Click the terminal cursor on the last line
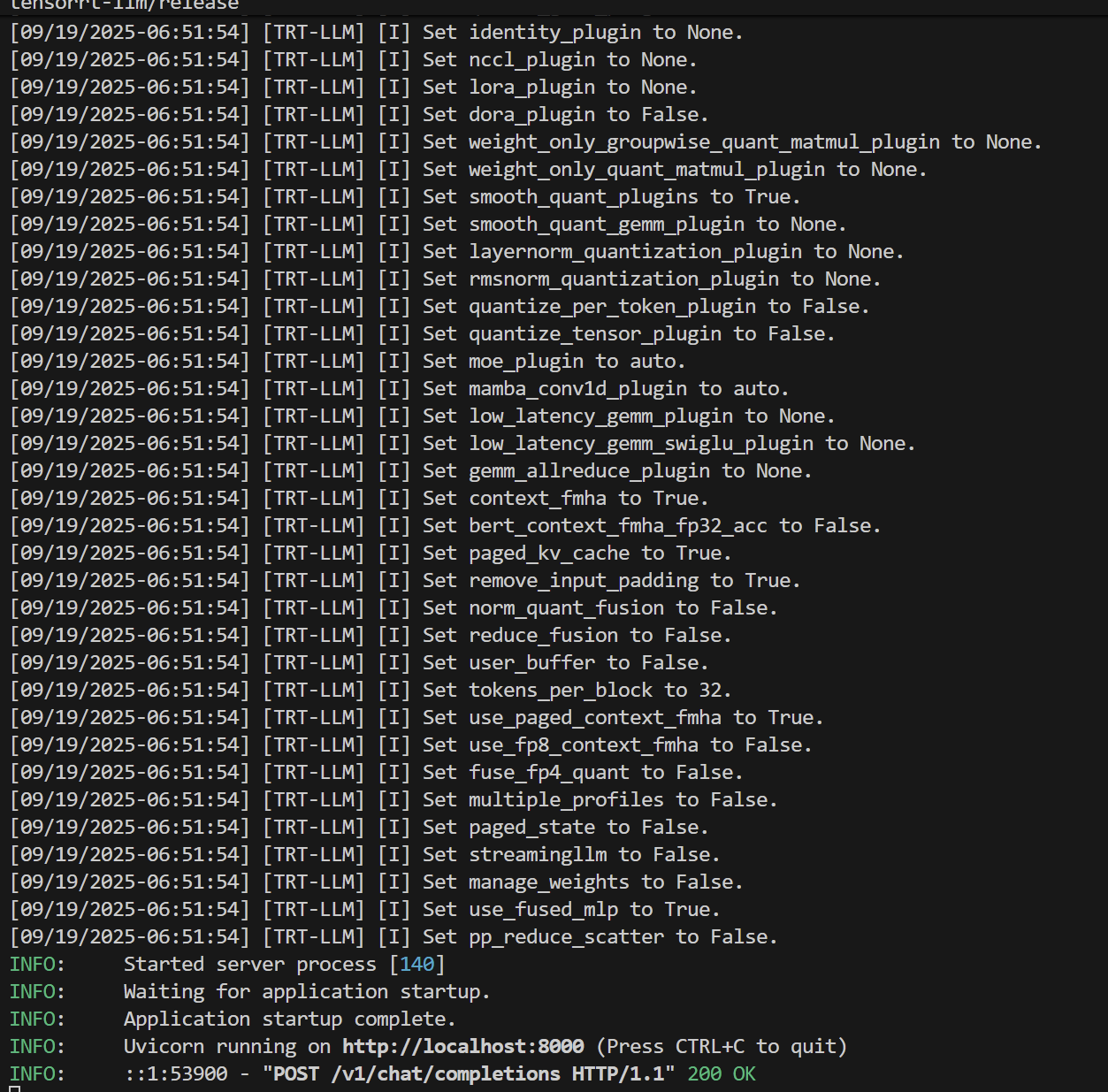 [x=14, y=1089]
